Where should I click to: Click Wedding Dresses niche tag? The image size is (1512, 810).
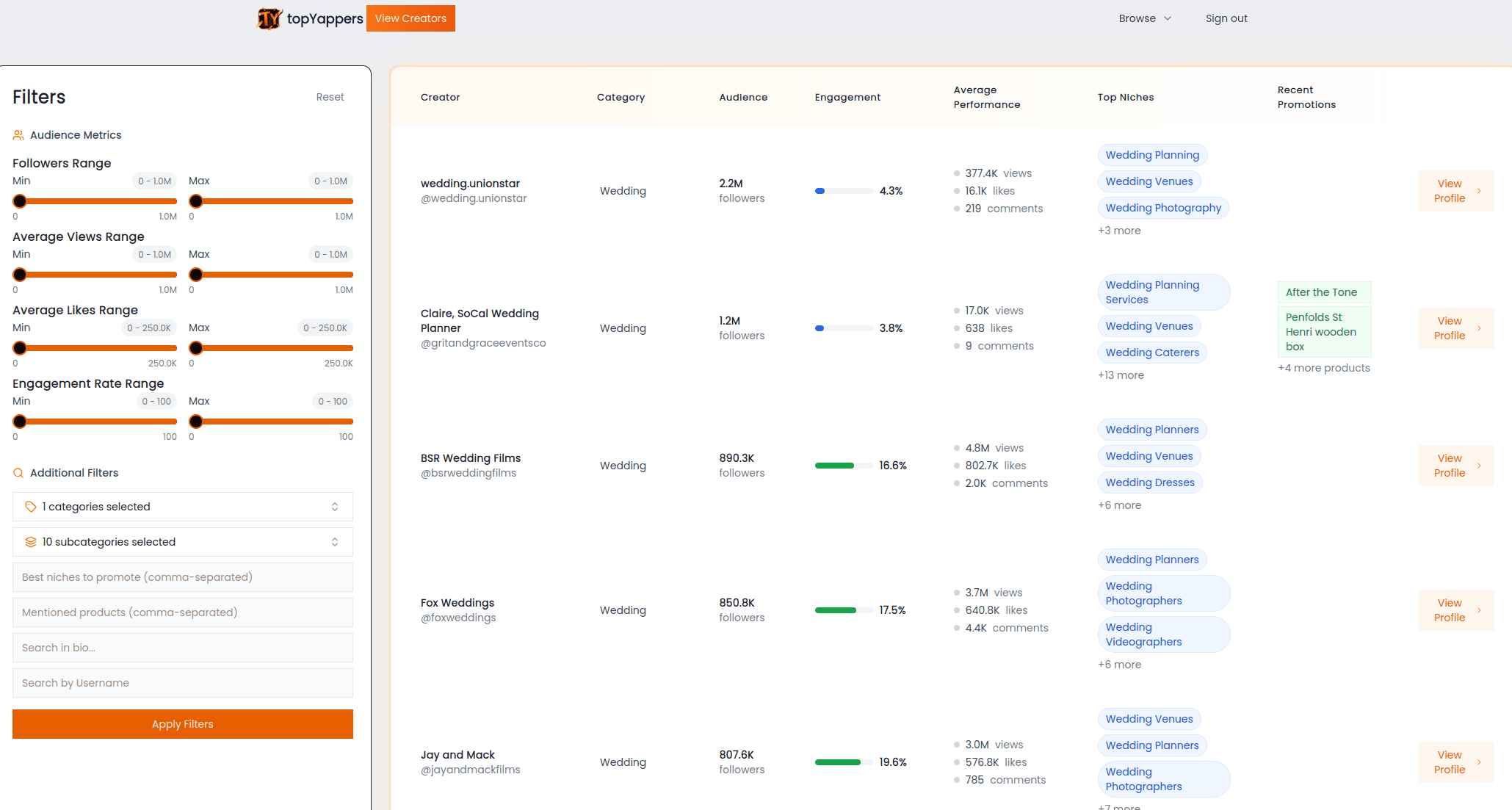click(1150, 482)
